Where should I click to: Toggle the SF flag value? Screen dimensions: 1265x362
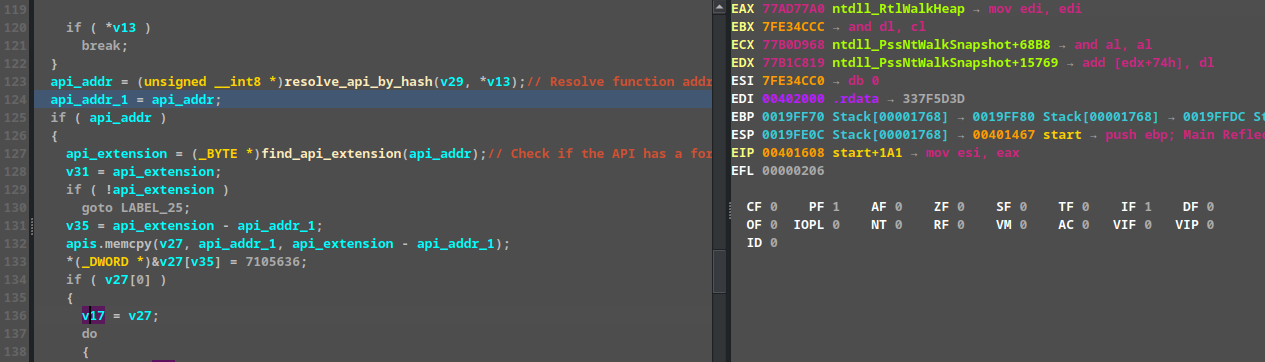(x=1023, y=207)
